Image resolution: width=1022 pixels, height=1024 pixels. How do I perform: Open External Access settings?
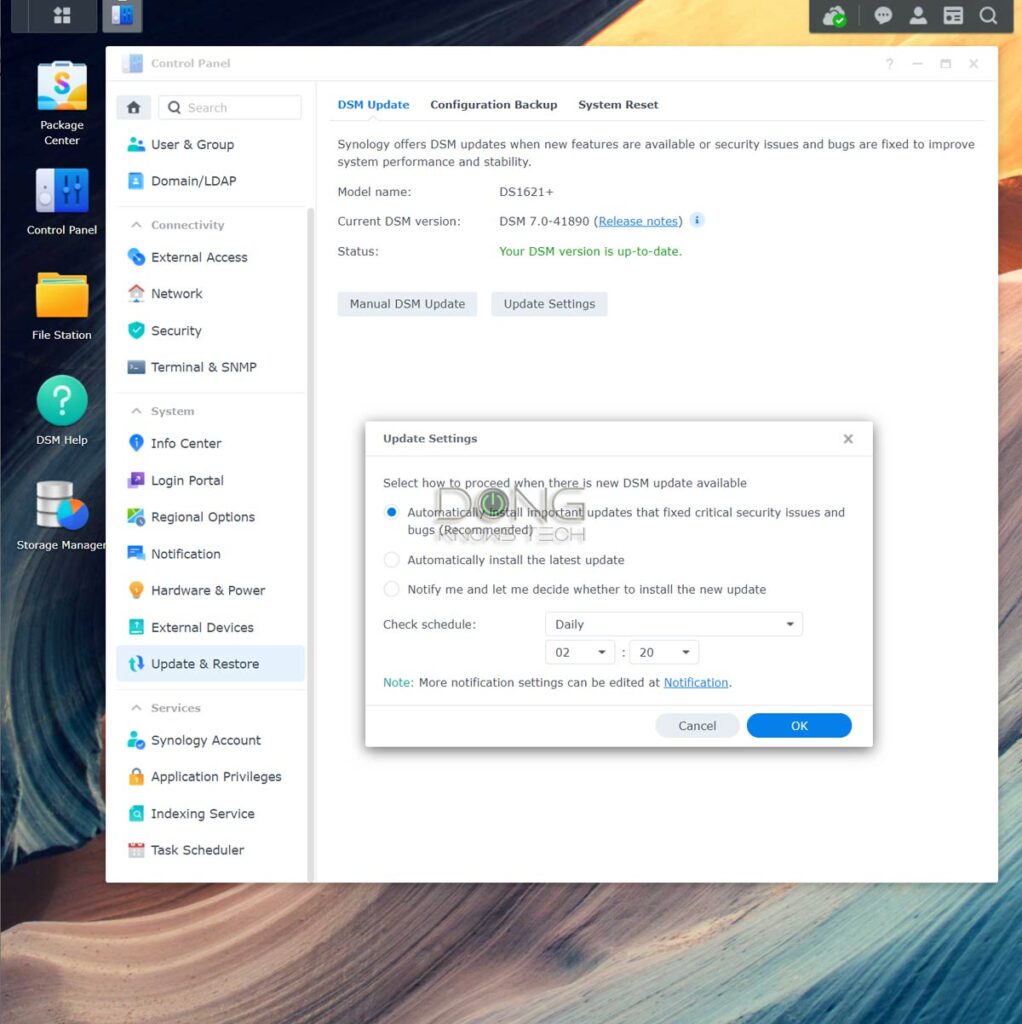tap(210, 257)
